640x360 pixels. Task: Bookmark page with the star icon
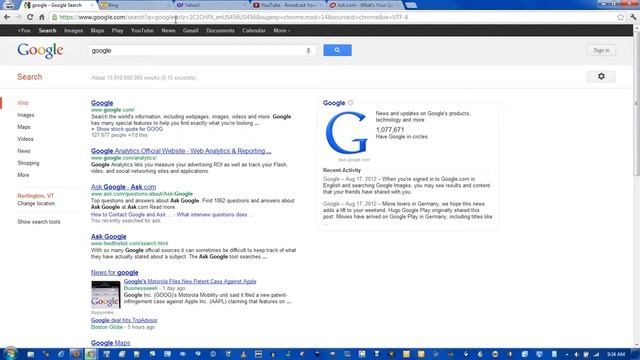[x=620, y=17]
